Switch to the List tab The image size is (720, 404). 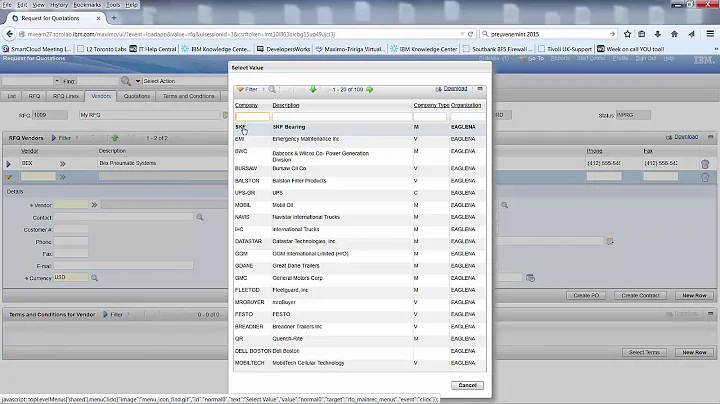pos(12,96)
